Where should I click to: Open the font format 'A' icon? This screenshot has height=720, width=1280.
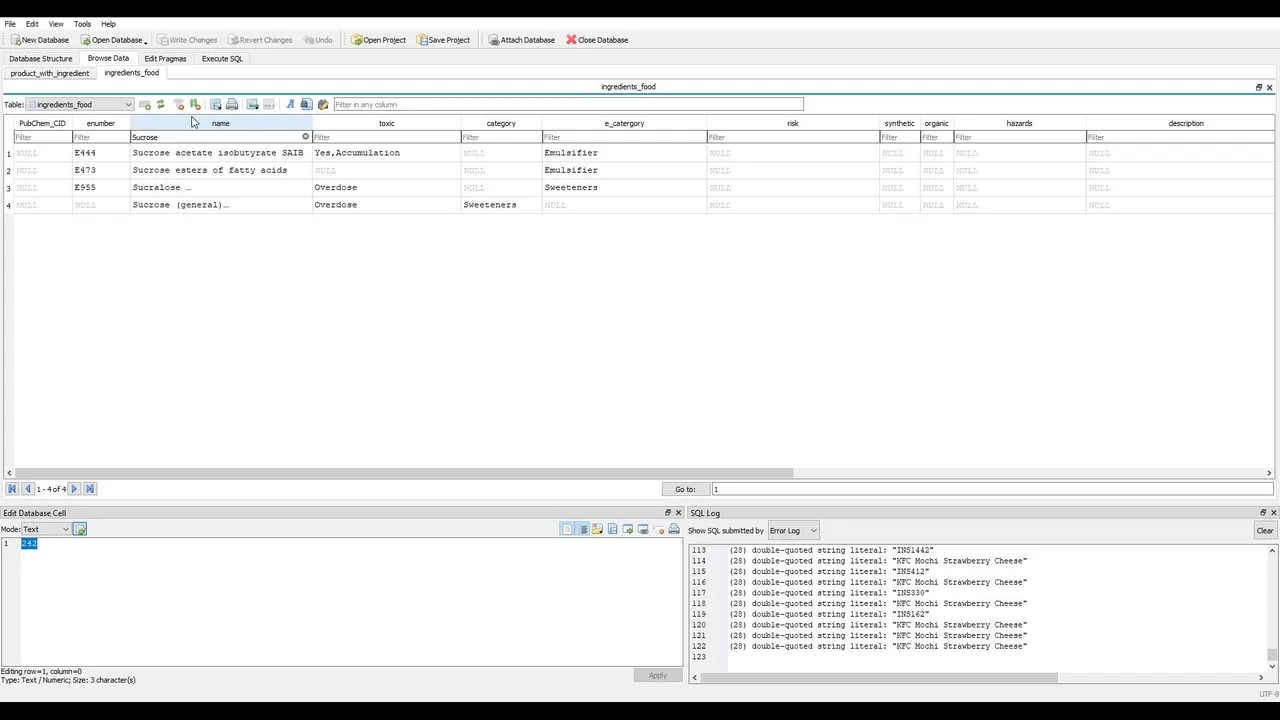(290, 104)
